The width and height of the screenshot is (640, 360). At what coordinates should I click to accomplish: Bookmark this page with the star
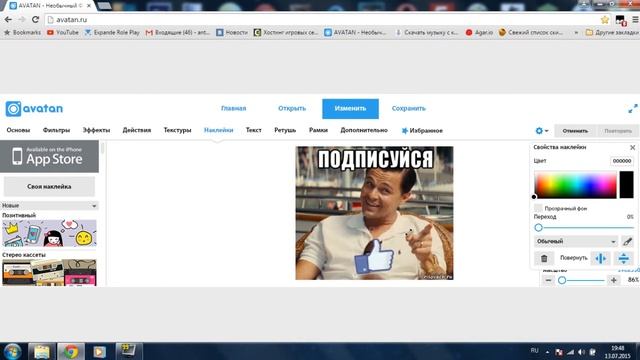click(605, 19)
